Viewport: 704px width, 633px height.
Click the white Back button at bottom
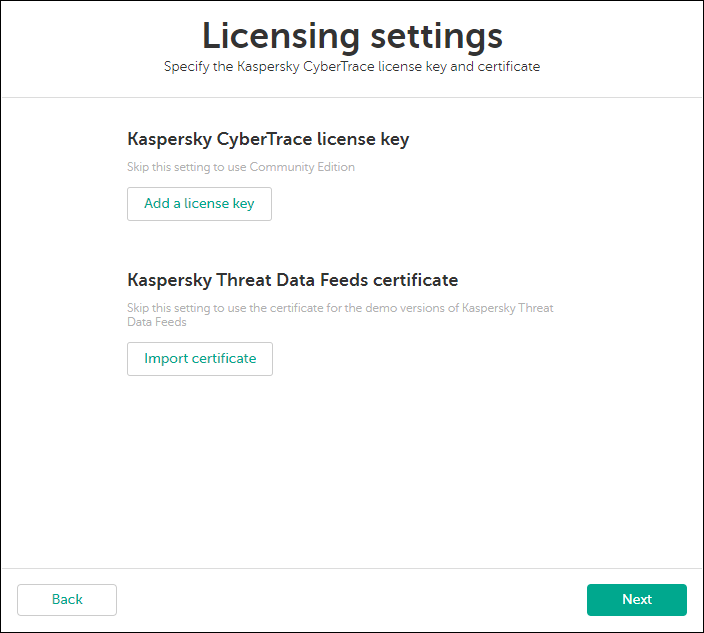coord(67,600)
